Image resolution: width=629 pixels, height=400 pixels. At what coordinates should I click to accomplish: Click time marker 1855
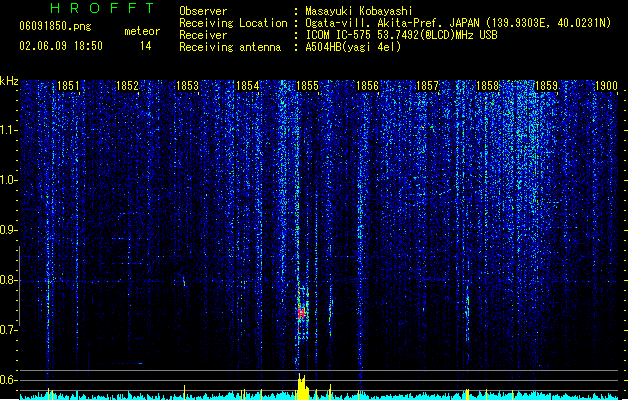[x=307, y=86]
